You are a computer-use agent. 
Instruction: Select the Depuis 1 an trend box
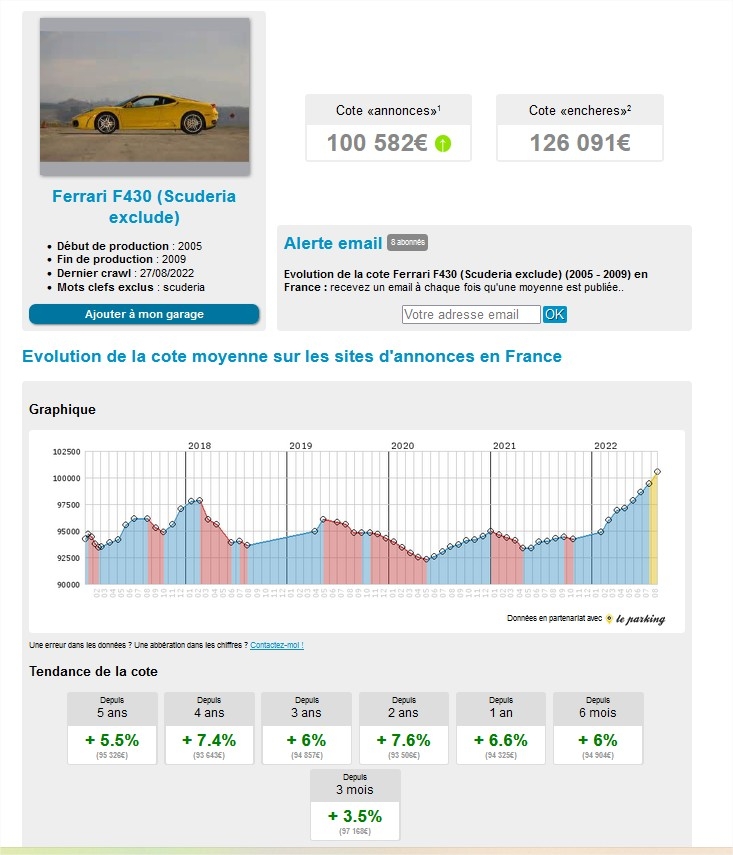click(x=501, y=728)
